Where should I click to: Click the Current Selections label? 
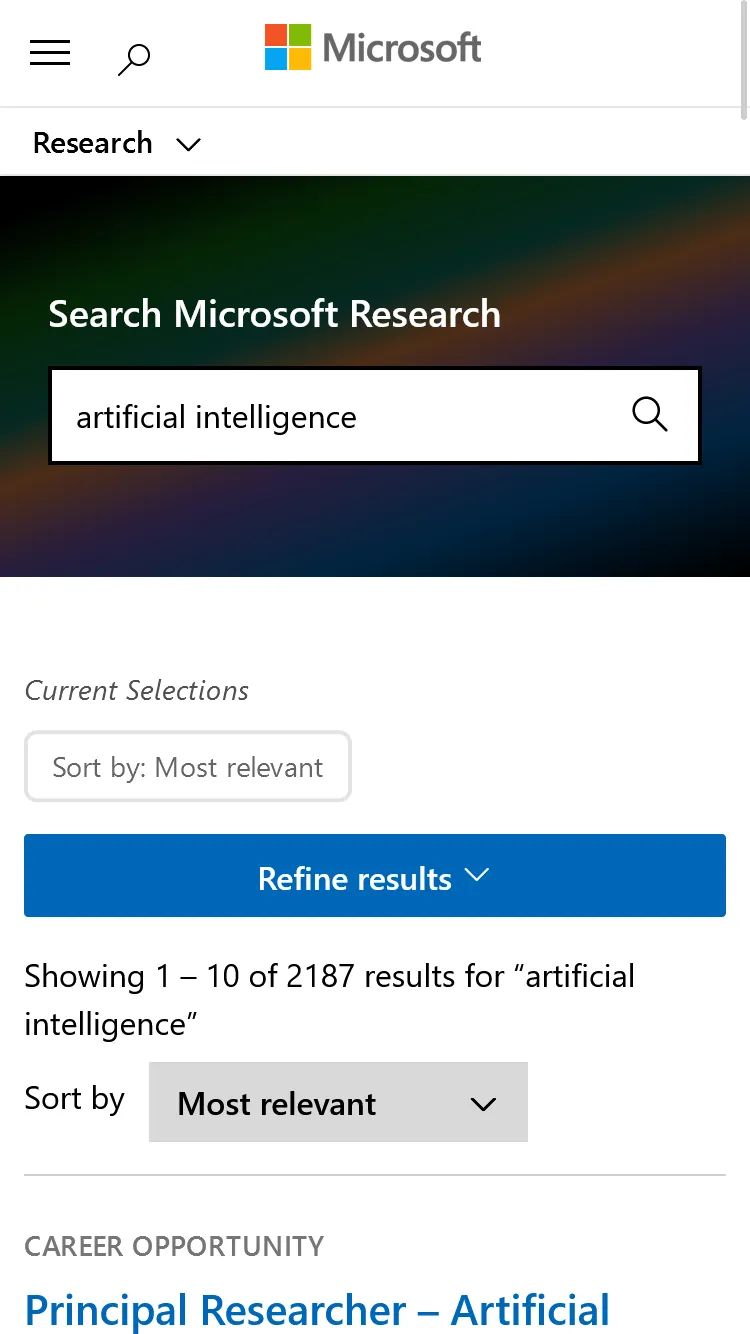tap(137, 690)
